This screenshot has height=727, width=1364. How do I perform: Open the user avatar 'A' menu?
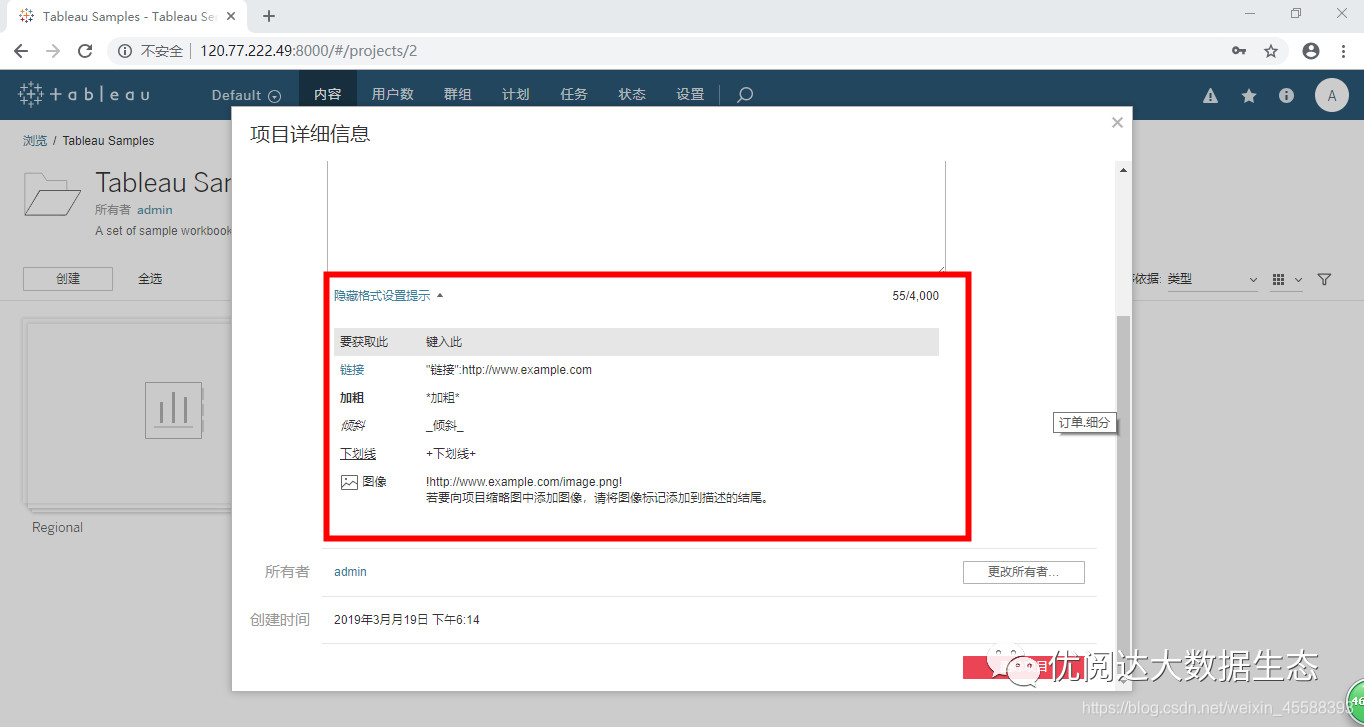point(1331,96)
